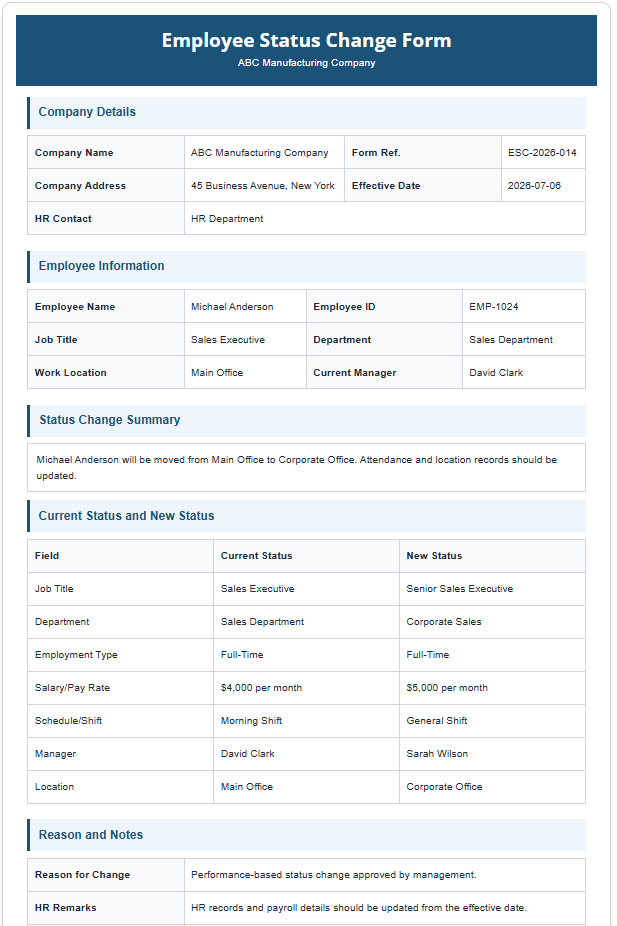This screenshot has width=617, height=926.
Task: Select the 'Status Change Summary' heading
Action: pyautogui.click(x=110, y=420)
